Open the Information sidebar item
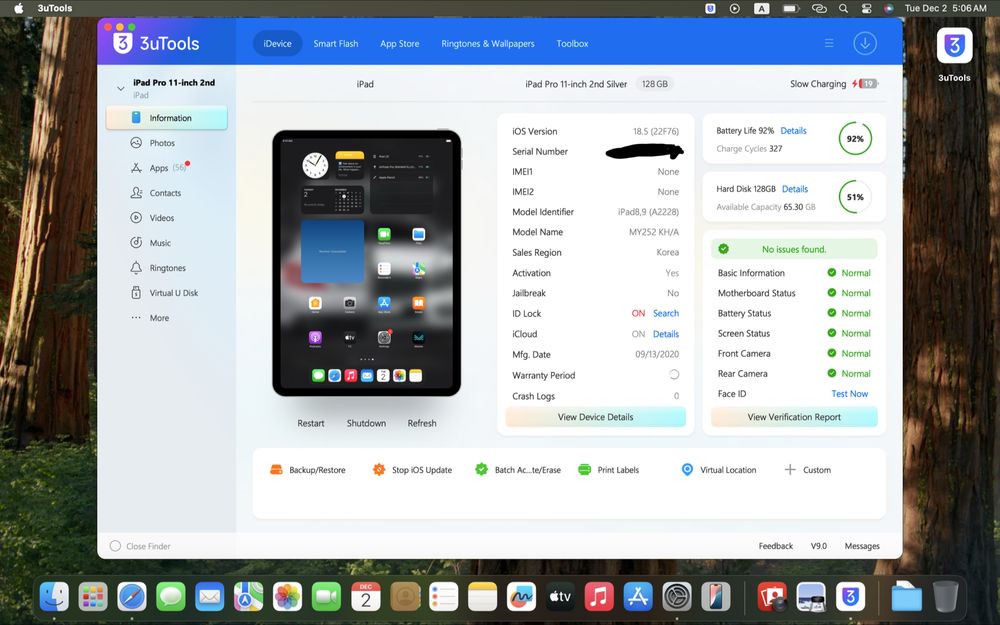Screen dimensions: 1000x625 point(166,118)
